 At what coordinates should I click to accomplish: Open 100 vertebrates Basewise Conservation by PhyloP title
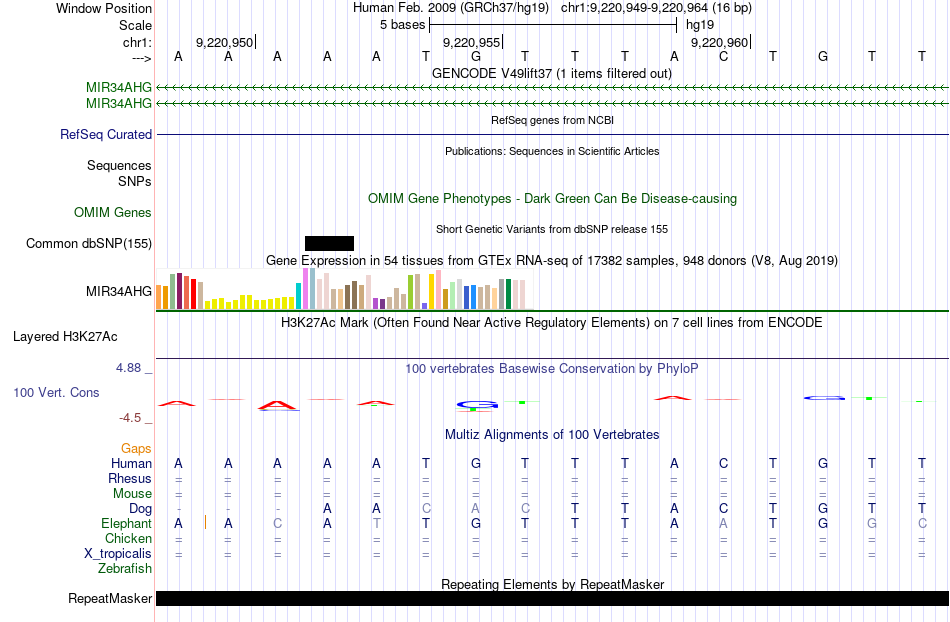point(552,368)
